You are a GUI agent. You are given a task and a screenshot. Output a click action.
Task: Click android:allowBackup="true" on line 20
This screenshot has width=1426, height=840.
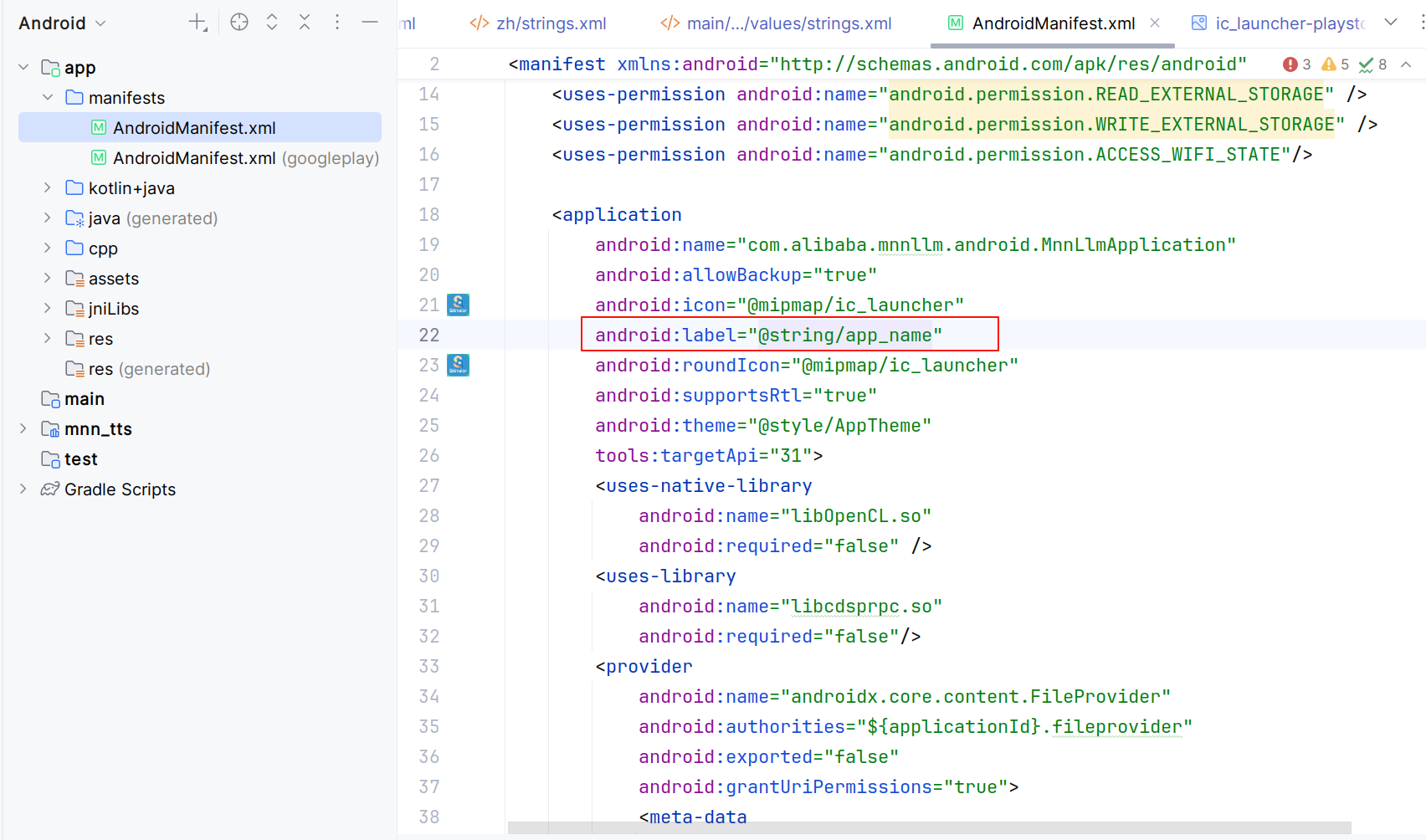click(x=736, y=274)
